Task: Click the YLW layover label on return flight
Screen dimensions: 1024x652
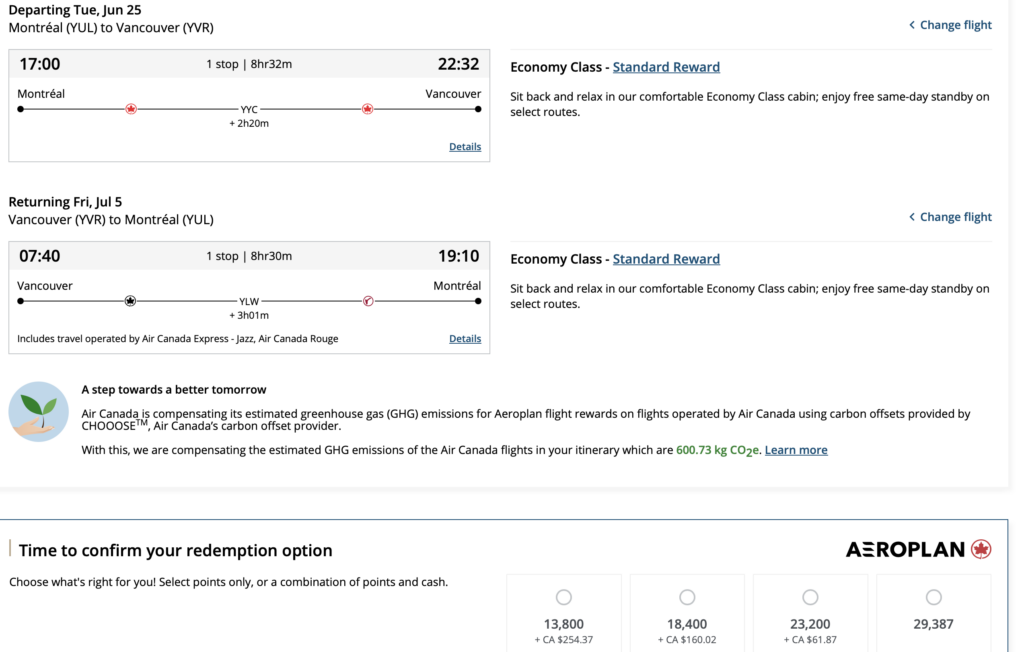Action: (249, 301)
